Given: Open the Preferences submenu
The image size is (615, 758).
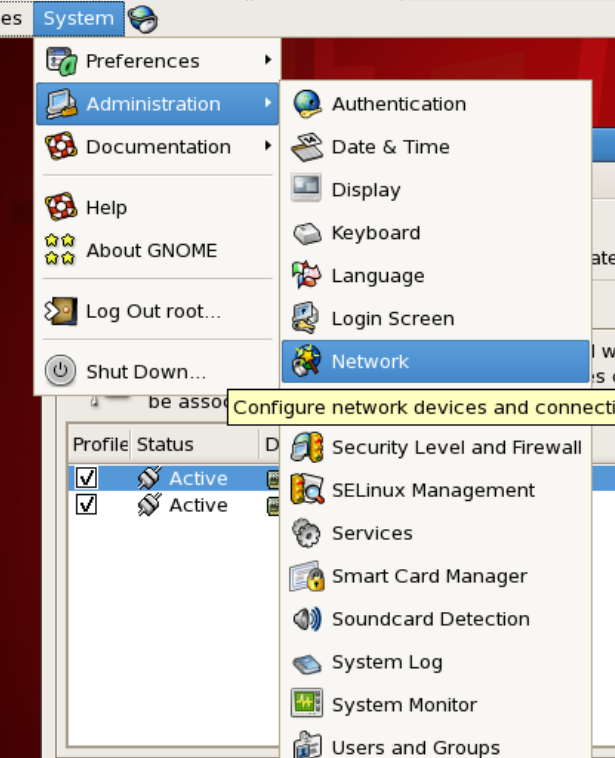Looking at the screenshot, I should pyautogui.click(x=157, y=61).
